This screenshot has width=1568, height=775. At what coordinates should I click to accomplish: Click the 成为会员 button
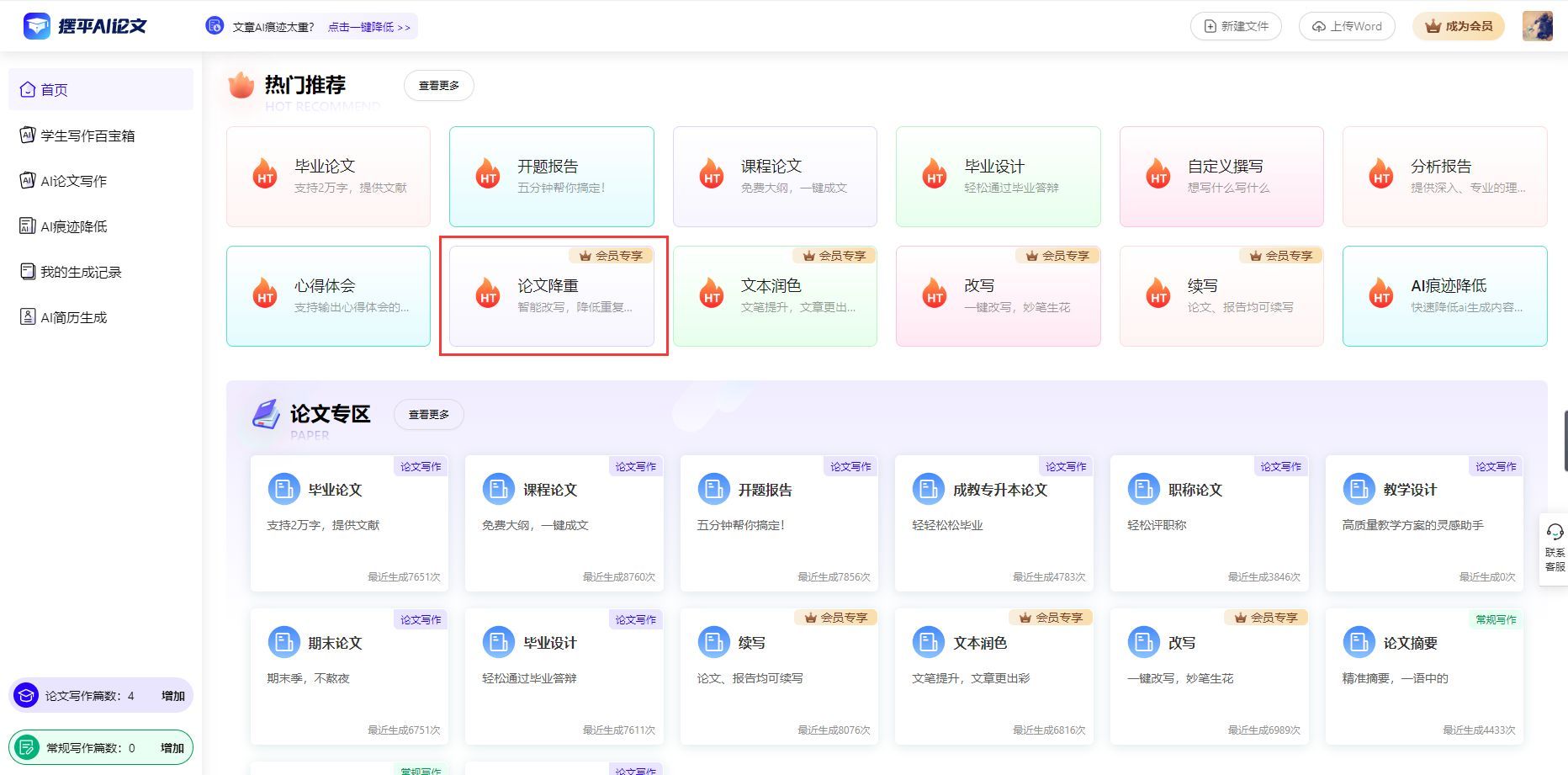[1459, 26]
